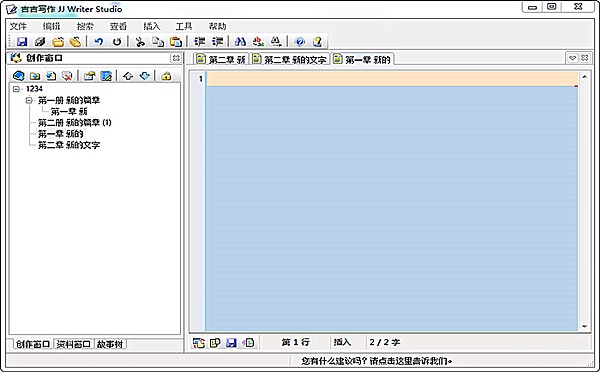Click the suggestion link 您有什么建议吗
Image resolution: width=600 pixels, height=372 pixels.
tap(377, 361)
